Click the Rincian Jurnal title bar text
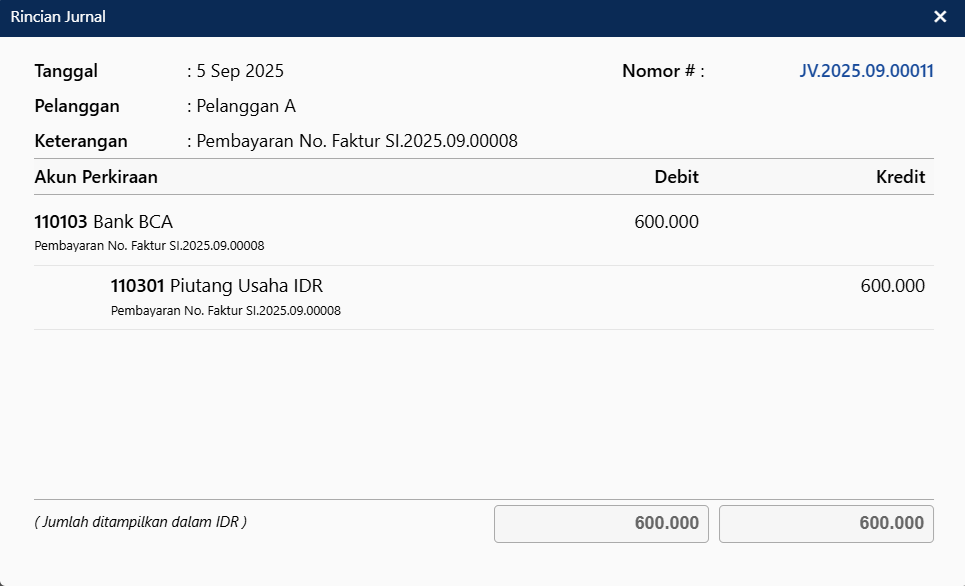This screenshot has width=965, height=586. 58,17
